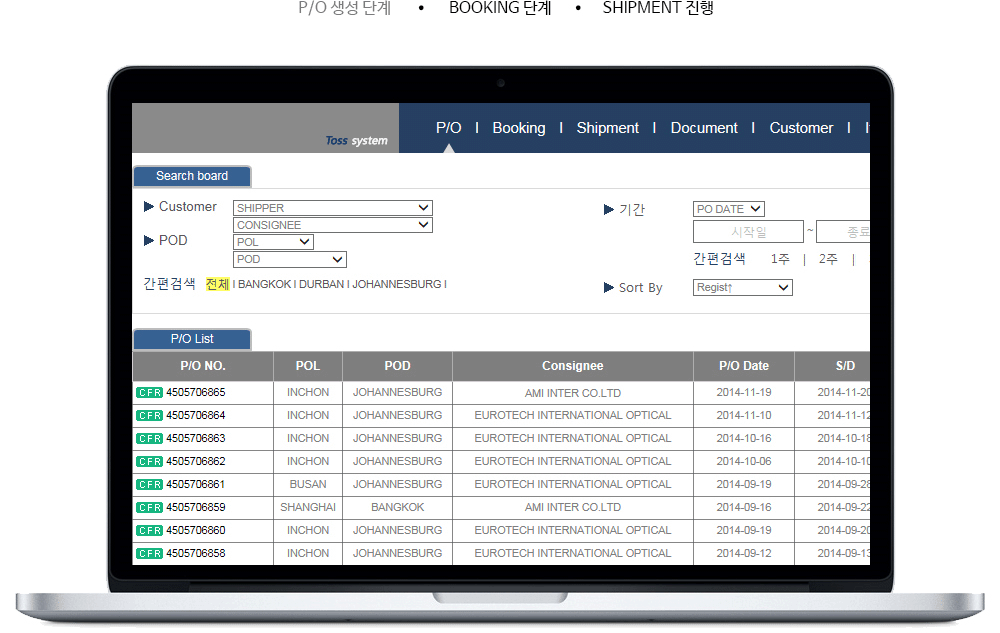Click the SHANGHAI POL cell
The width and height of the screenshot is (1000, 633).
click(x=308, y=507)
